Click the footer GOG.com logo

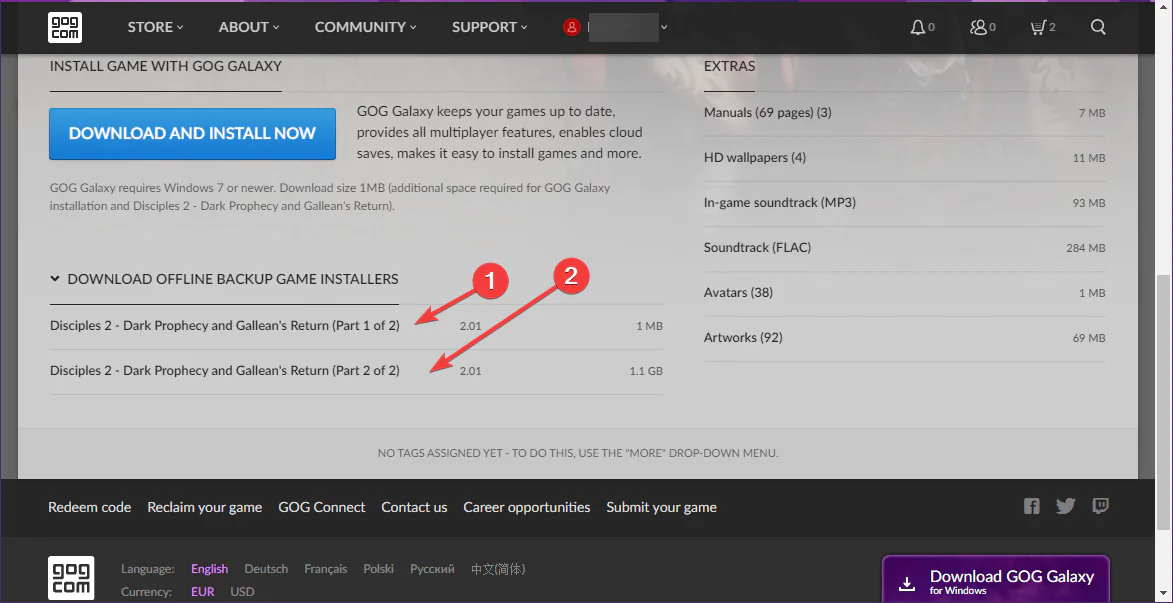coord(71,578)
